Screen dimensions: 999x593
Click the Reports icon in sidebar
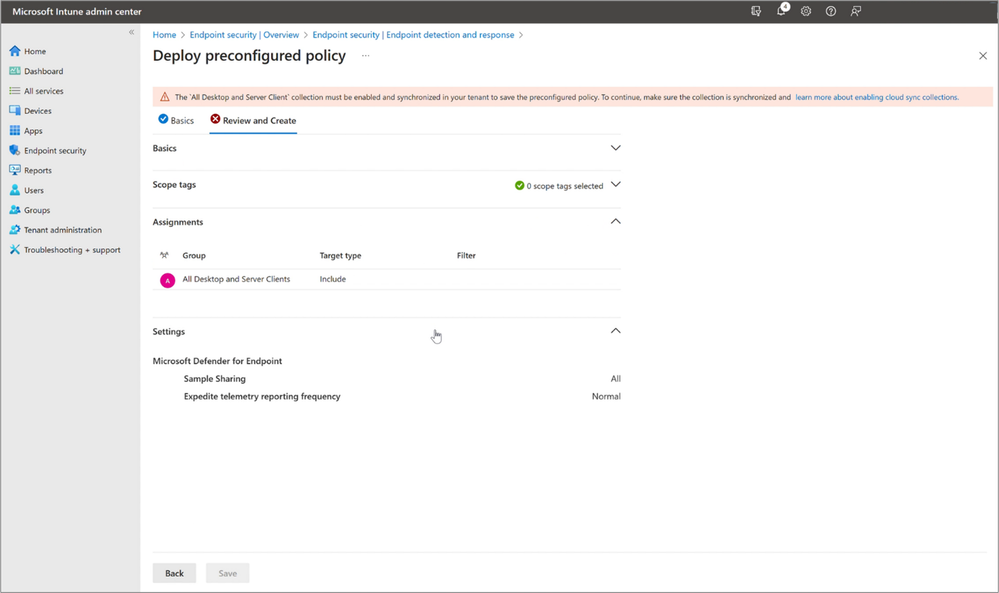(15, 170)
